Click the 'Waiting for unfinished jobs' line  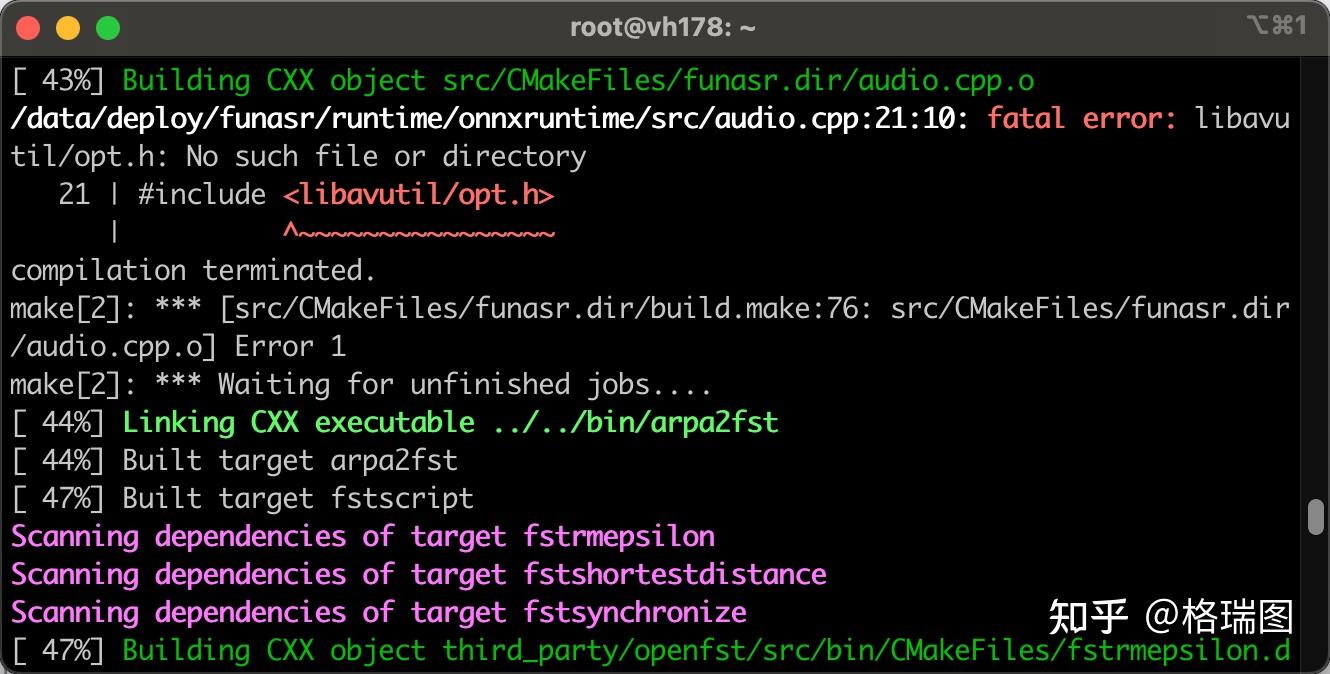click(360, 384)
